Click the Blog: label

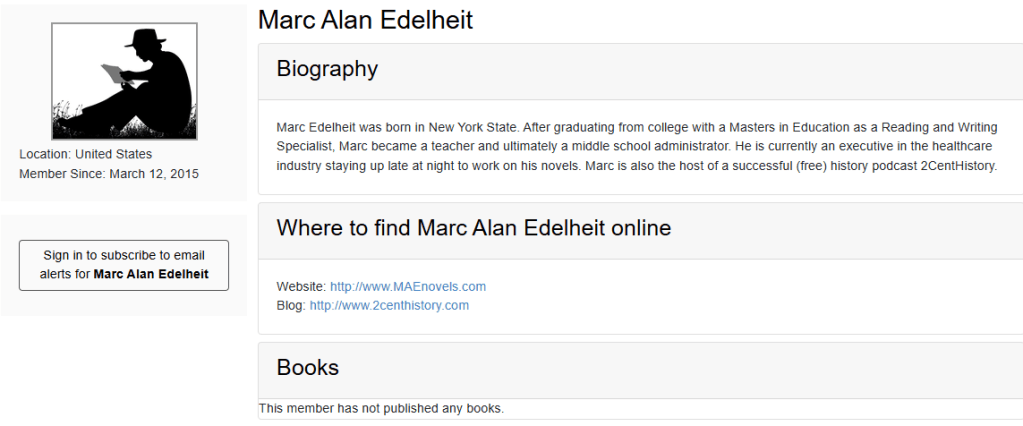coord(291,305)
